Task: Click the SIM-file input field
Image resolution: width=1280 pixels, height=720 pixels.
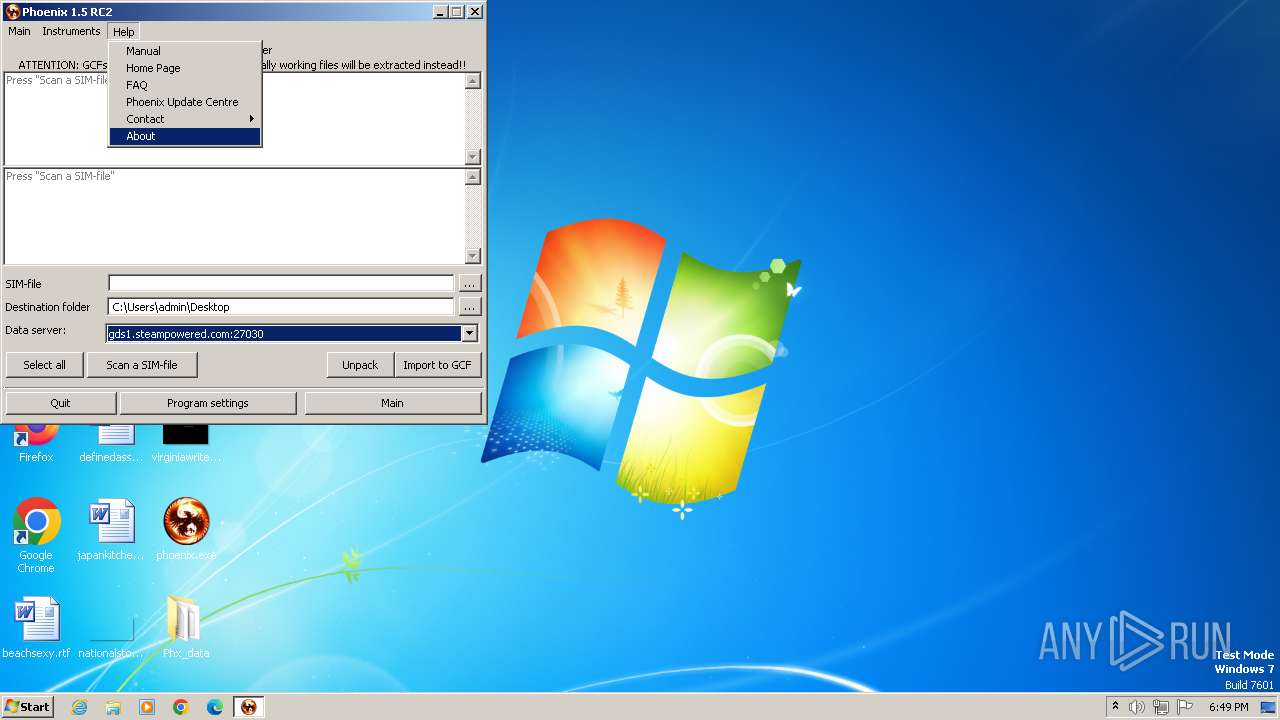Action: [281, 283]
